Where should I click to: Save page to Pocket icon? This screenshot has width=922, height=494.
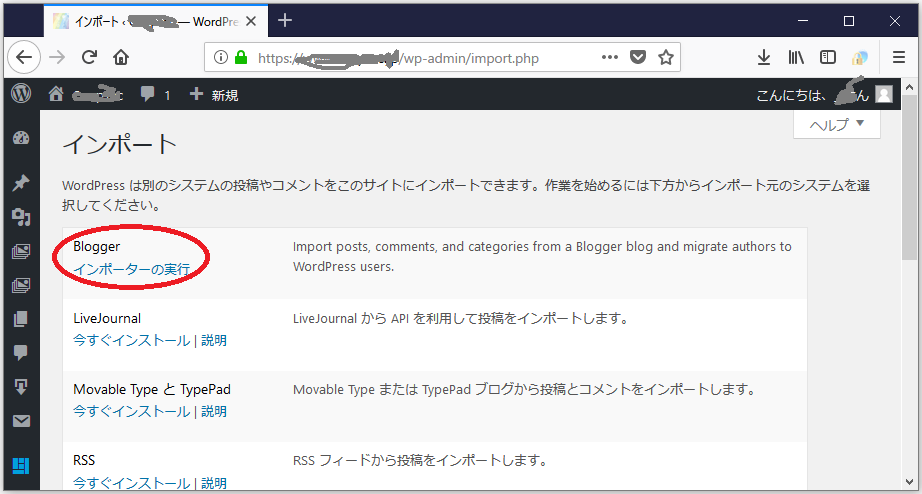[x=638, y=58]
